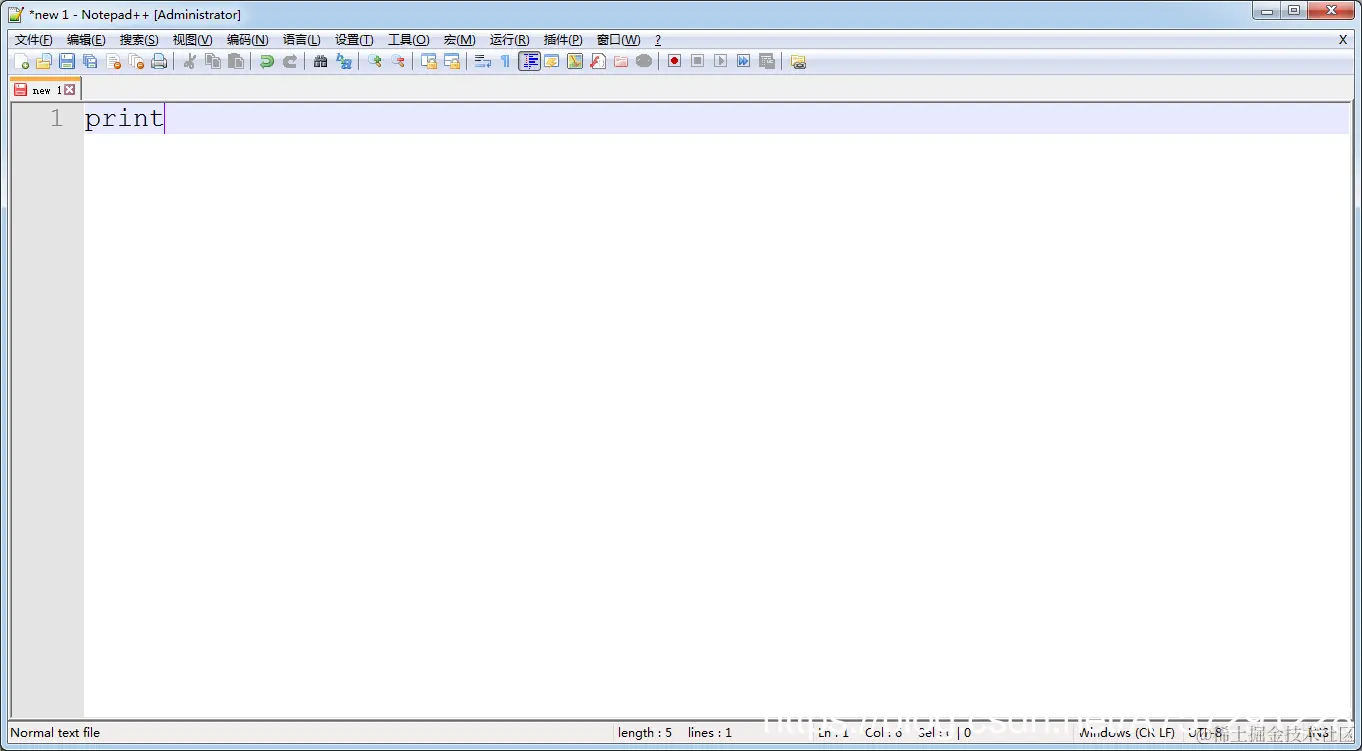Viewport: 1362px width, 751px height.
Task: Open the 语言(L) menu
Action: click(302, 40)
